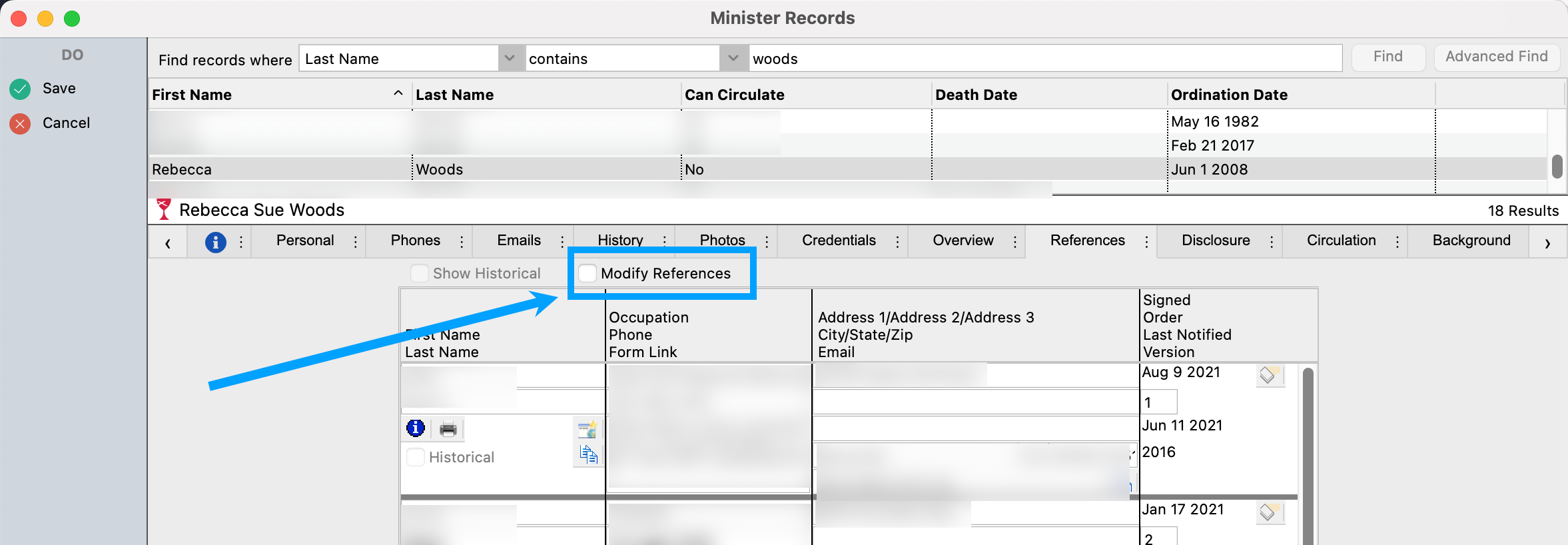Click the red Cancel X icon

tap(20, 123)
